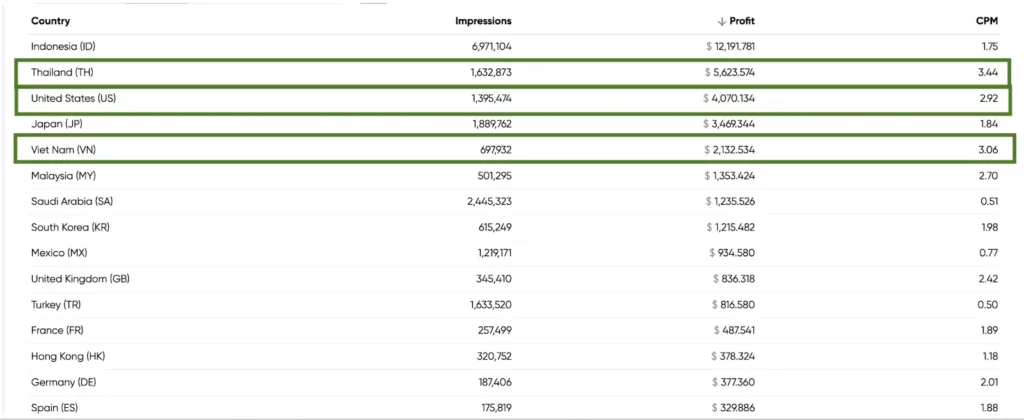Click impressions value 615,249

point(496,227)
